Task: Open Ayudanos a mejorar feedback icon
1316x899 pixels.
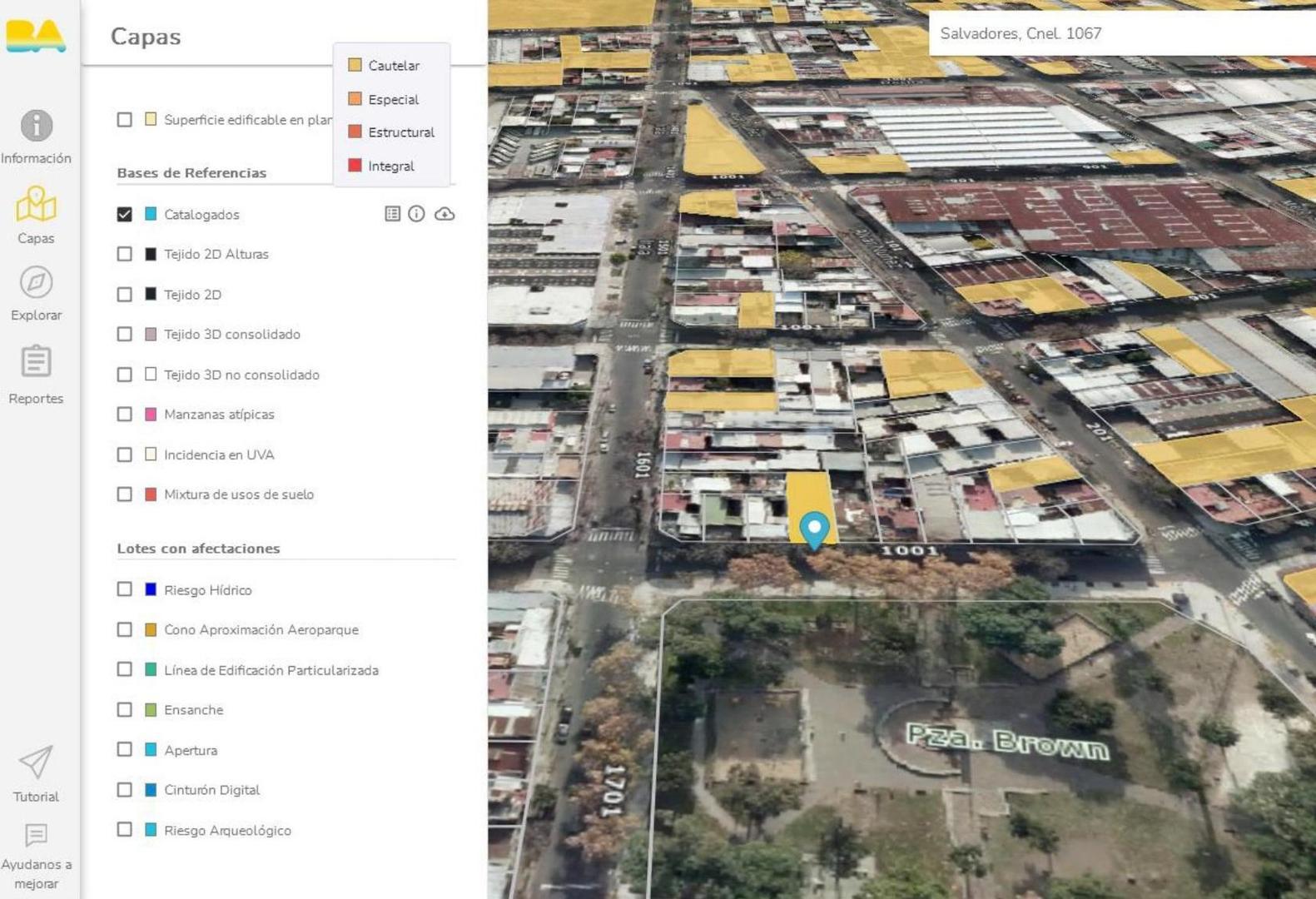Action: [36, 835]
